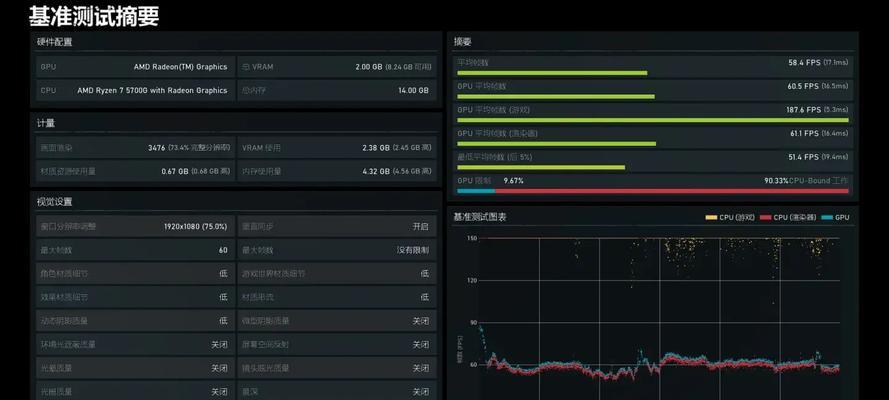Click the 游戏世界材质细节 row's 低 value

coord(425,274)
